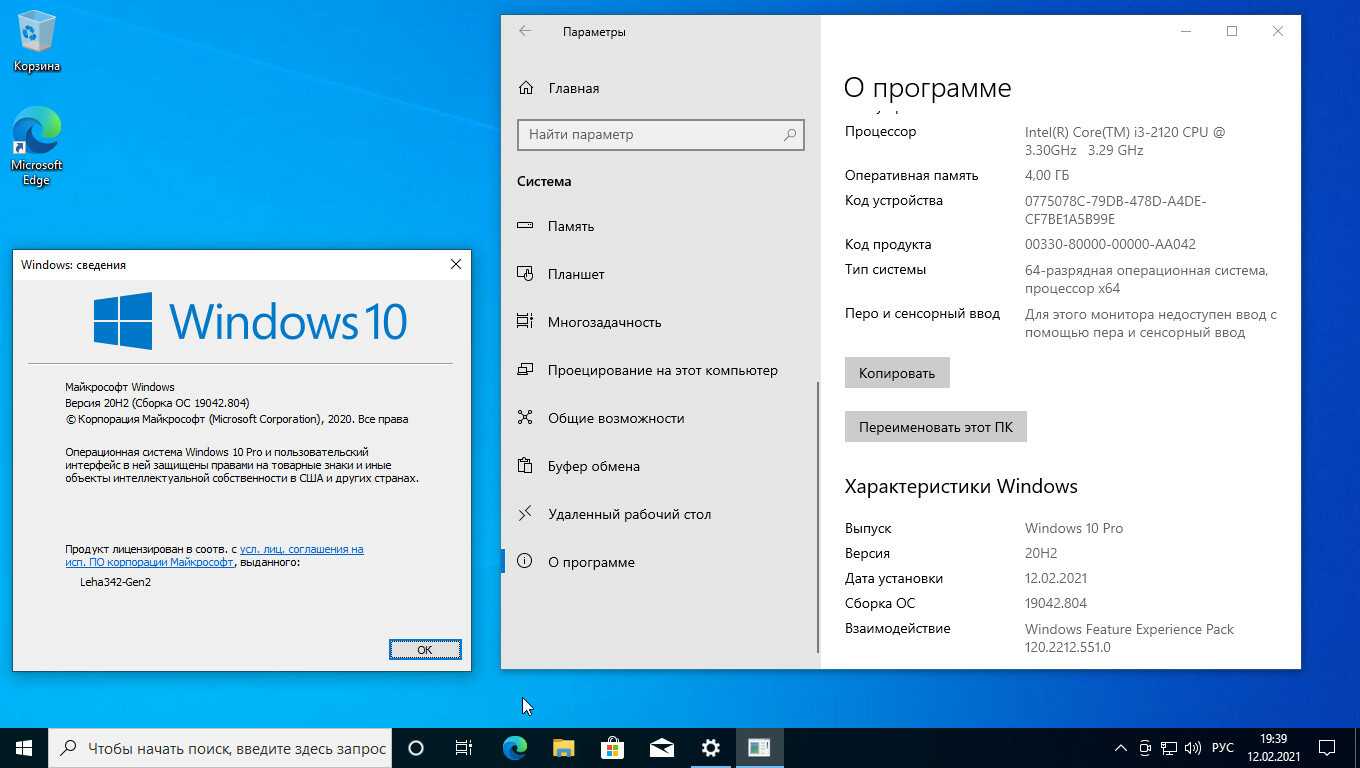
Task: Launch Microsoft Edge from the desktop shortcut
Action: (x=37, y=147)
